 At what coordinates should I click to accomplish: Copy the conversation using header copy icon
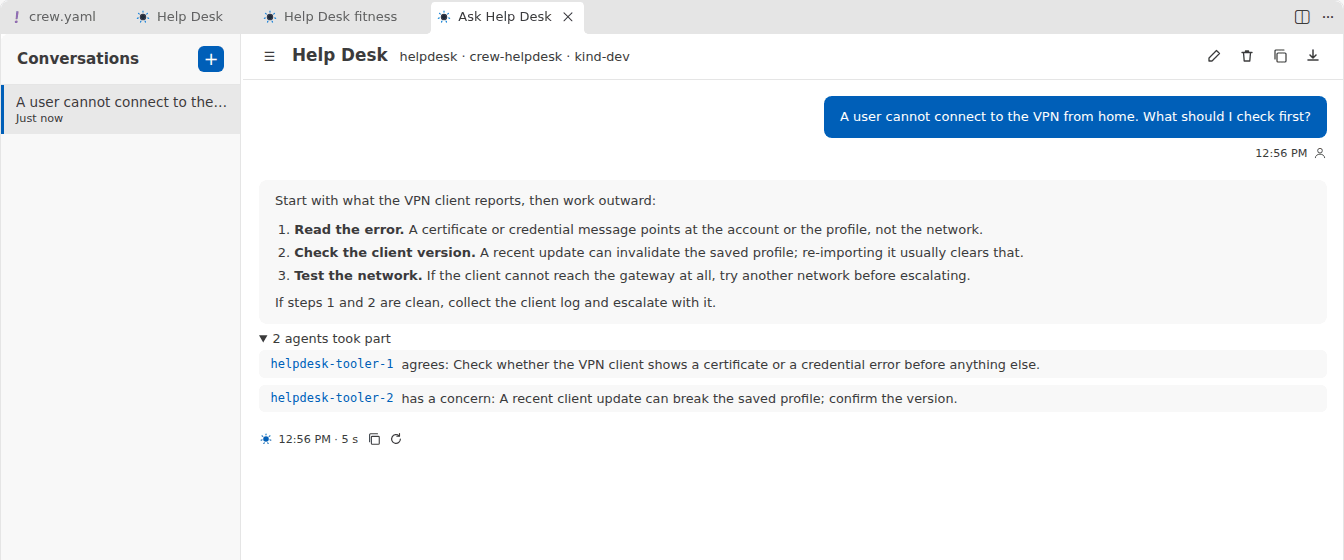click(x=1280, y=56)
